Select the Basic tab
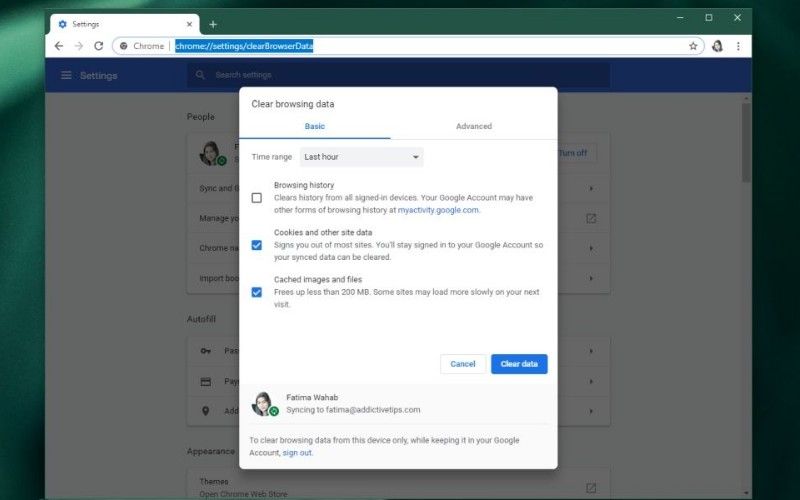Image resolution: width=800 pixels, height=500 pixels. point(314,126)
